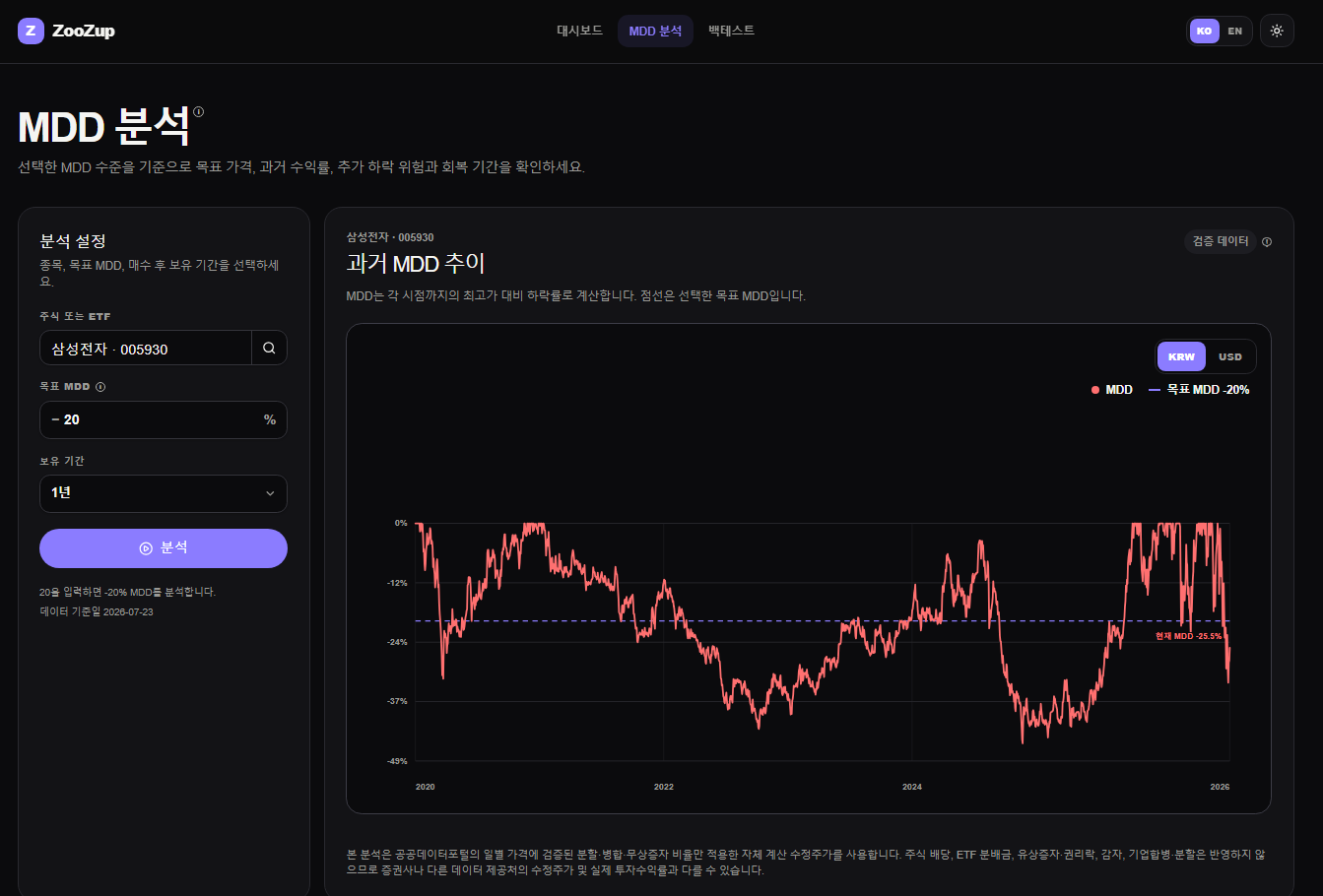Click the 2024 x-axis label
The image size is (1323, 896).
tap(912, 787)
